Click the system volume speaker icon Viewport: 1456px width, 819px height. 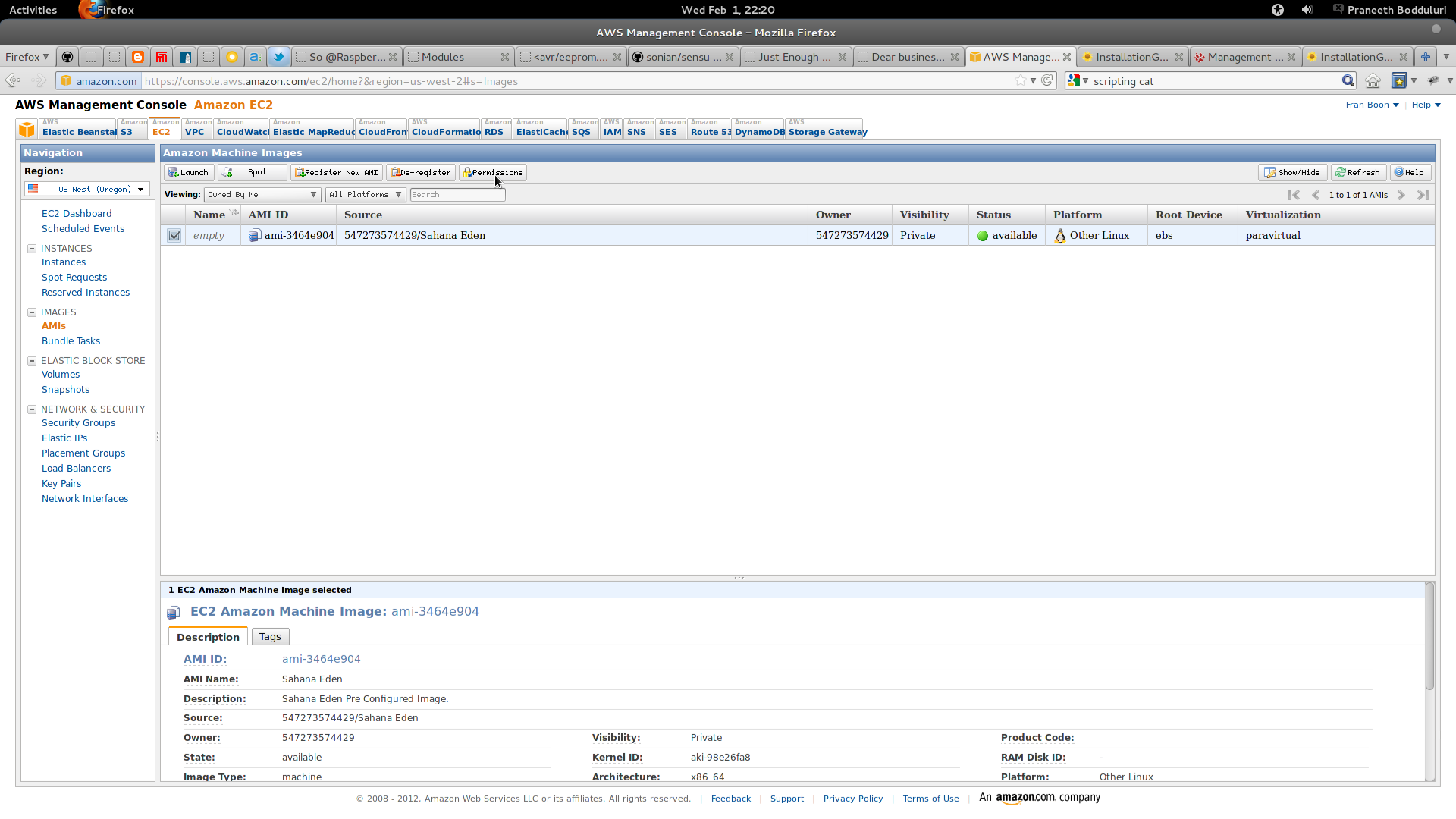point(1307,10)
